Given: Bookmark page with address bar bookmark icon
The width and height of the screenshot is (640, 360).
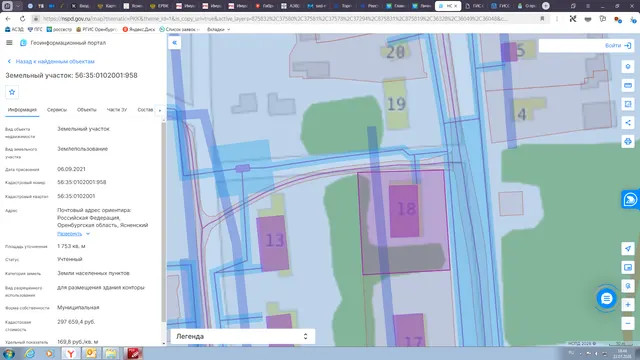Looking at the screenshot, I should 542,19.
